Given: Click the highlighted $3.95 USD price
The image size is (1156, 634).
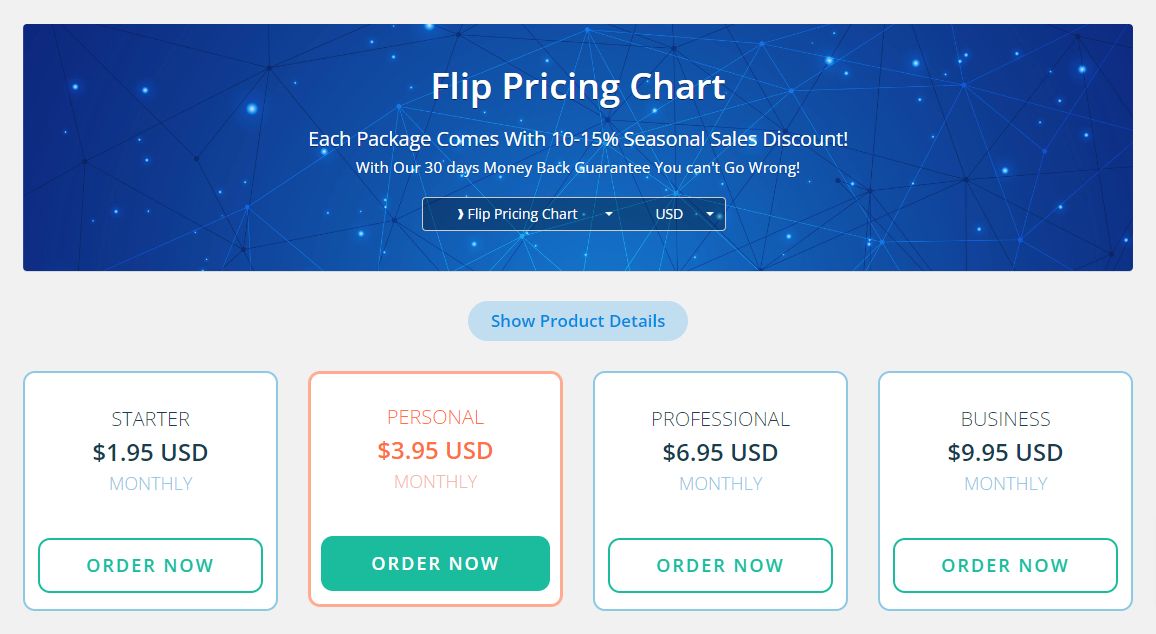Looking at the screenshot, I should (435, 450).
